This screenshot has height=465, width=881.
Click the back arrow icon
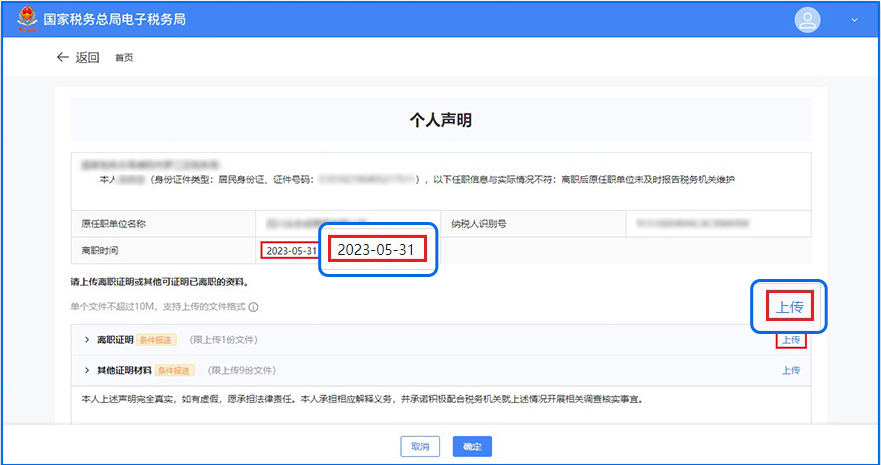point(63,57)
